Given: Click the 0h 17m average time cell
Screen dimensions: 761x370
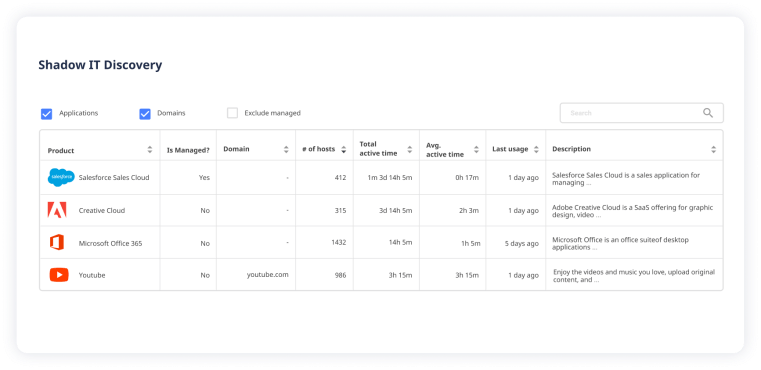Looking at the screenshot, I should click(x=467, y=178).
